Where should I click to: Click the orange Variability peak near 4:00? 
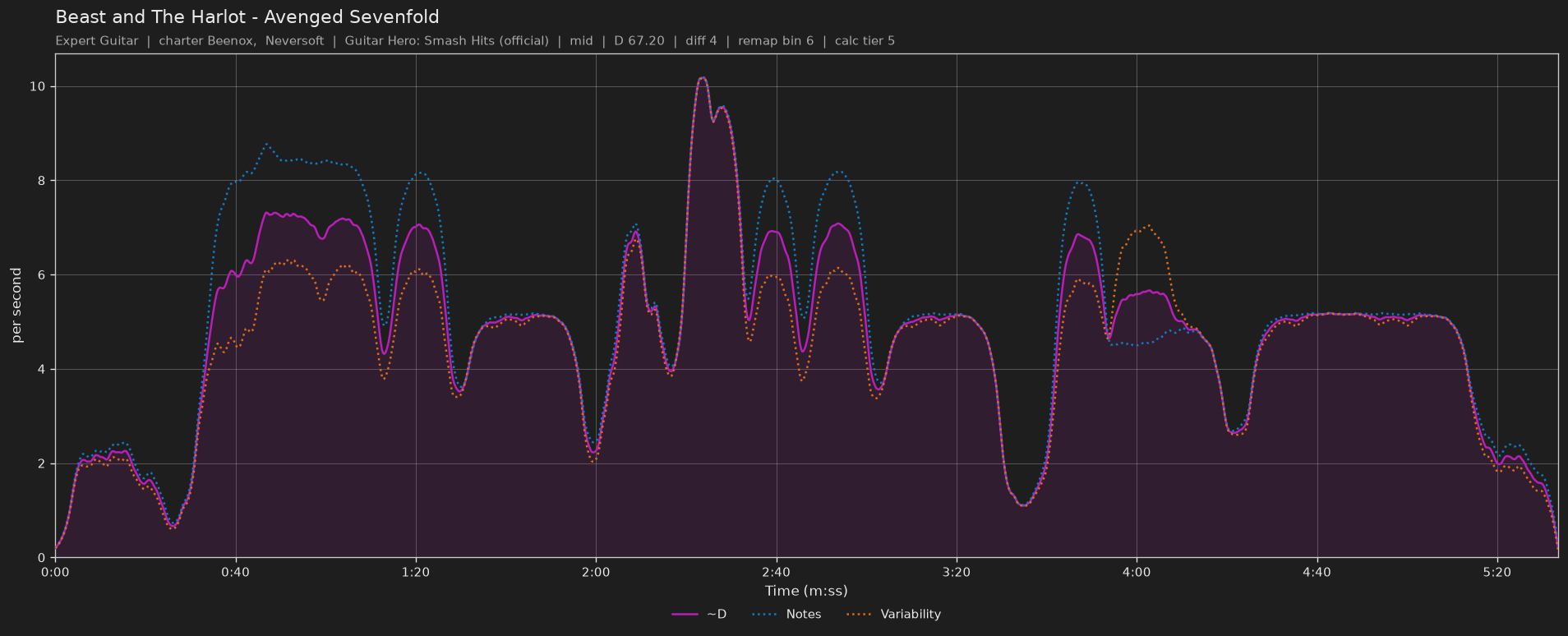(1147, 226)
